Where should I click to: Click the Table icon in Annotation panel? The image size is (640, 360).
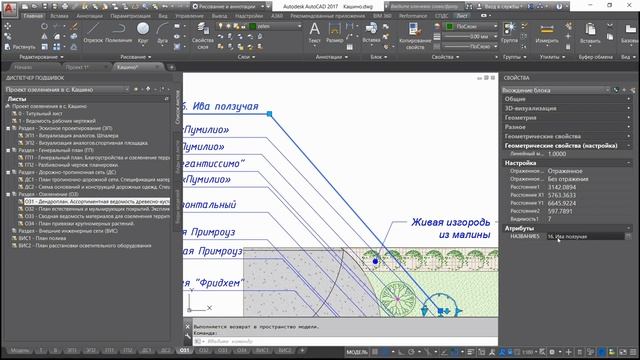pyautogui.click(x=350, y=47)
